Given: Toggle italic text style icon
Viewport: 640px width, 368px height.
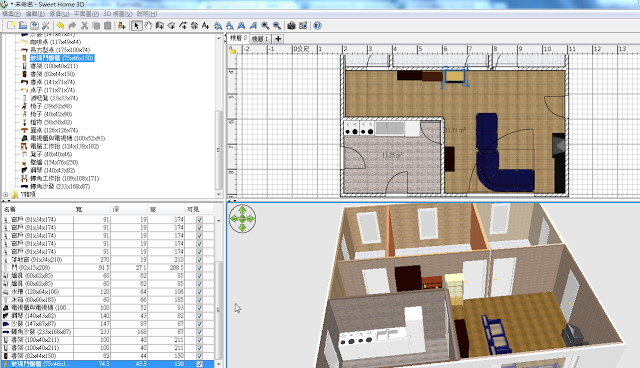Looking at the screenshot, I should point(253,26).
